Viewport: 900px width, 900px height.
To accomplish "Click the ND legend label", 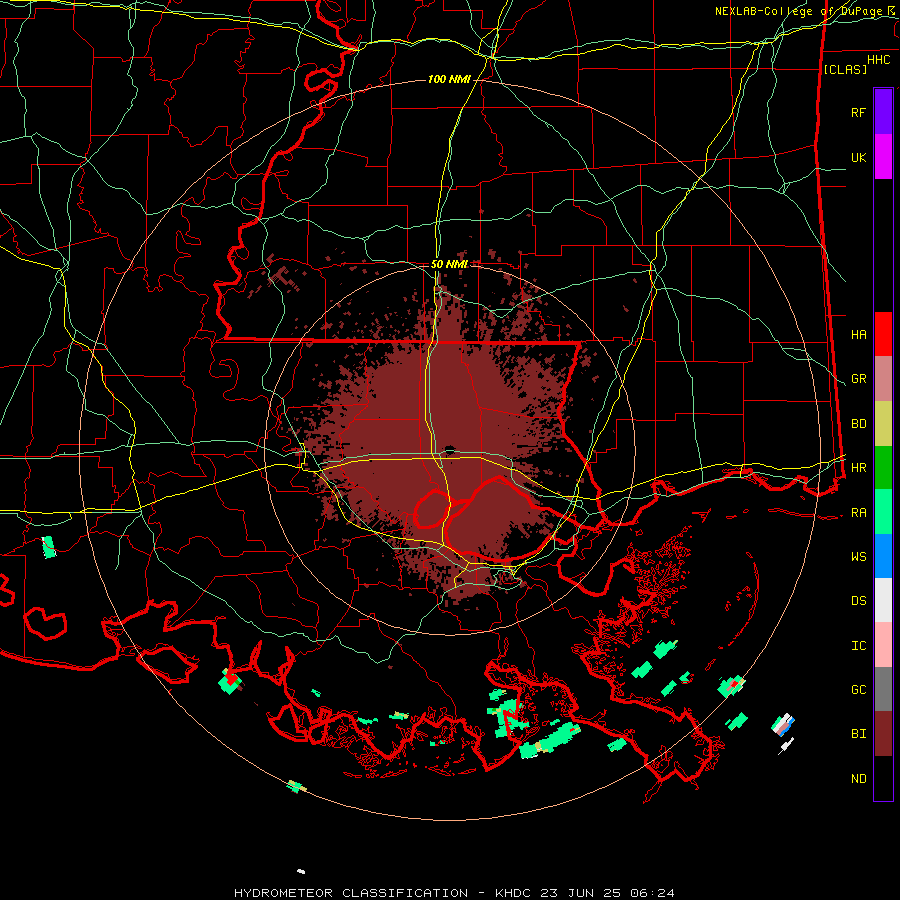I will 858,779.
